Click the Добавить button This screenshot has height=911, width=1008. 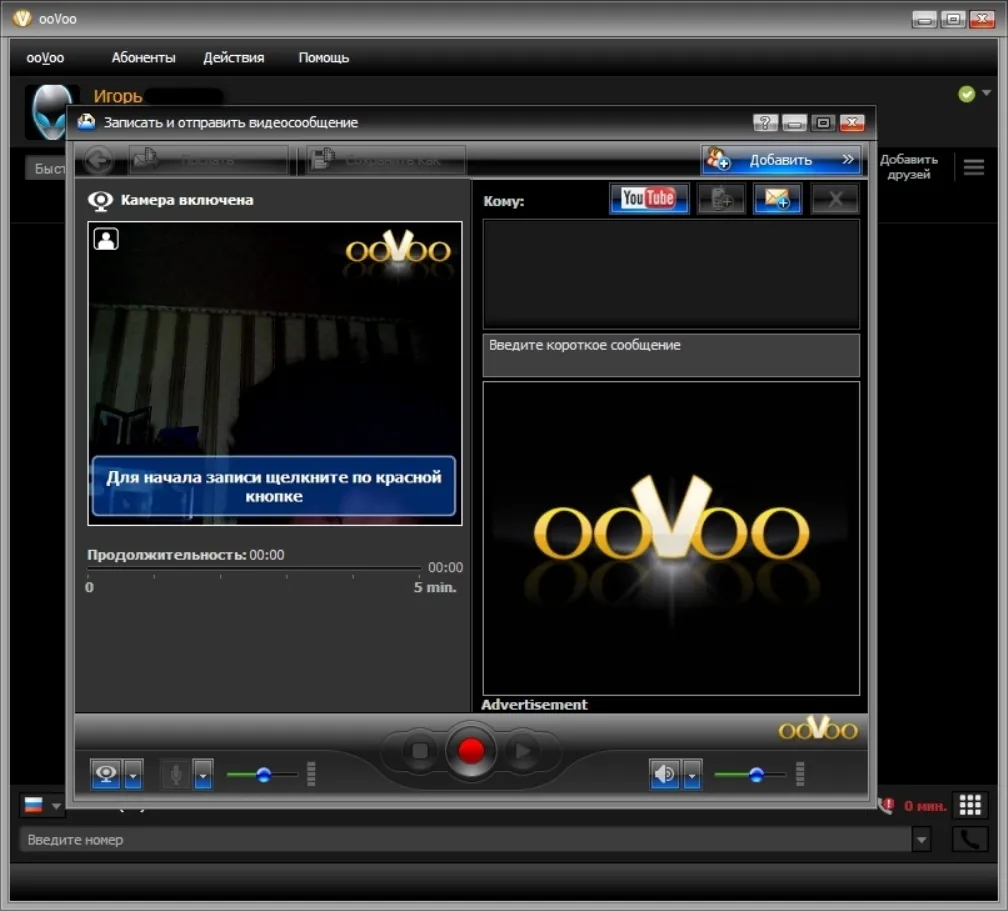pos(780,159)
